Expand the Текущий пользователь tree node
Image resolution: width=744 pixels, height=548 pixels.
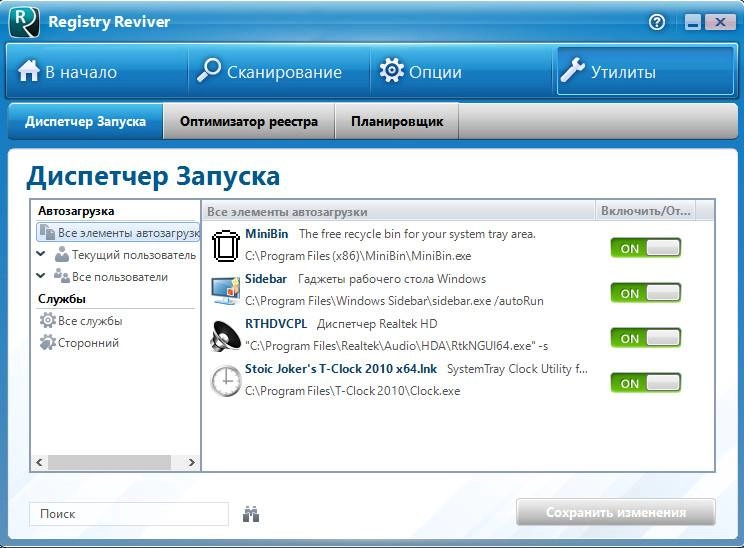pos(41,254)
